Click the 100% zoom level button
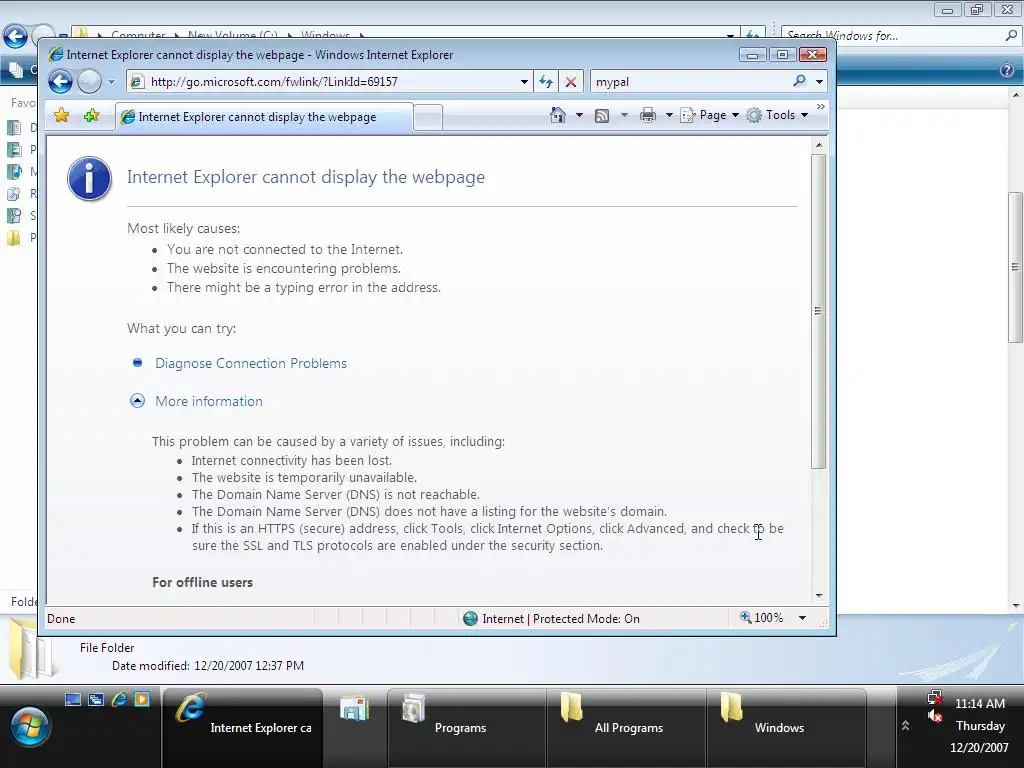The image size is (1024, 768). point(762,618)
